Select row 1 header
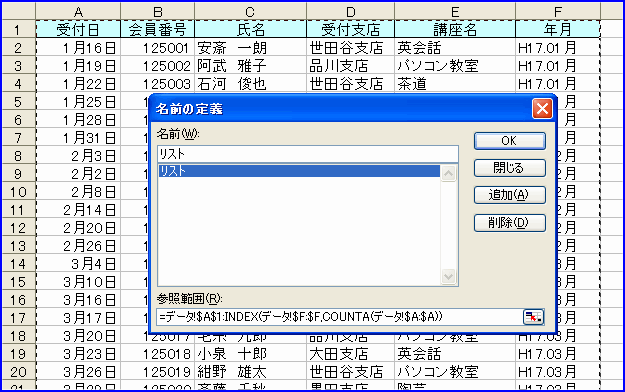The height and width of the screenshot is (392, 625). [18, 29]
